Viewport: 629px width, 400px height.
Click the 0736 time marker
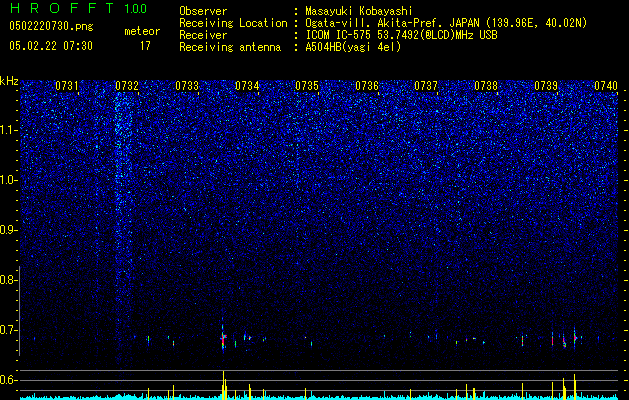click(x=367, y=86)
